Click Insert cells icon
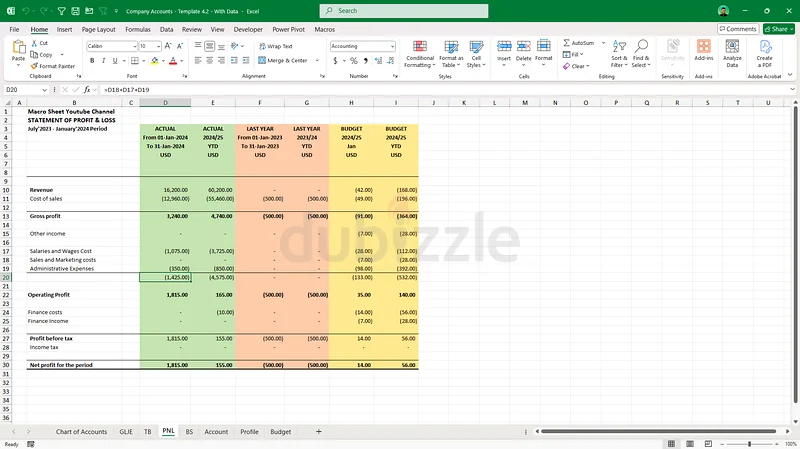This screenshot has width=800, height=449. (x=504, y=47)
